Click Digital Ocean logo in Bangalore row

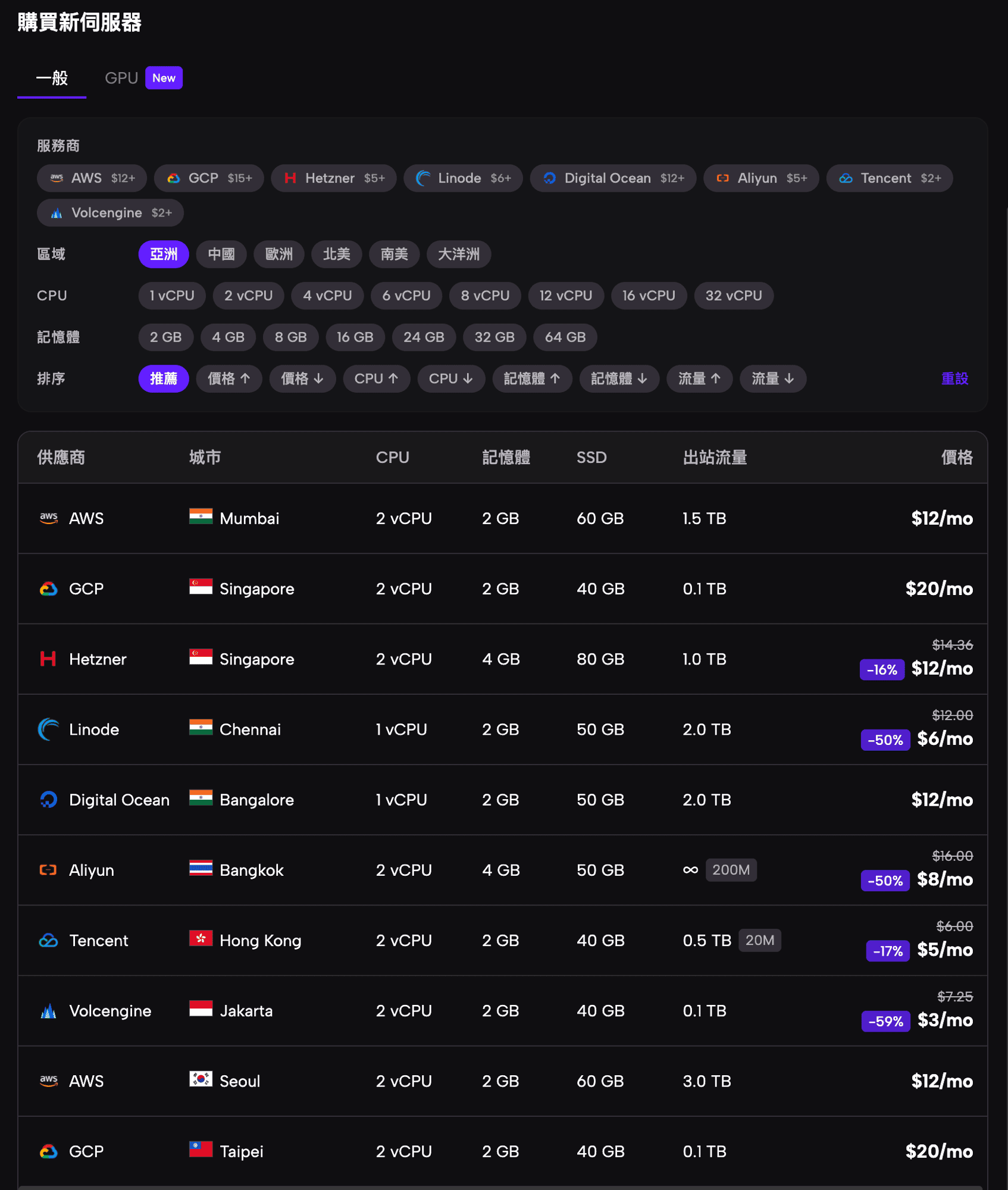tap(48, 800)
